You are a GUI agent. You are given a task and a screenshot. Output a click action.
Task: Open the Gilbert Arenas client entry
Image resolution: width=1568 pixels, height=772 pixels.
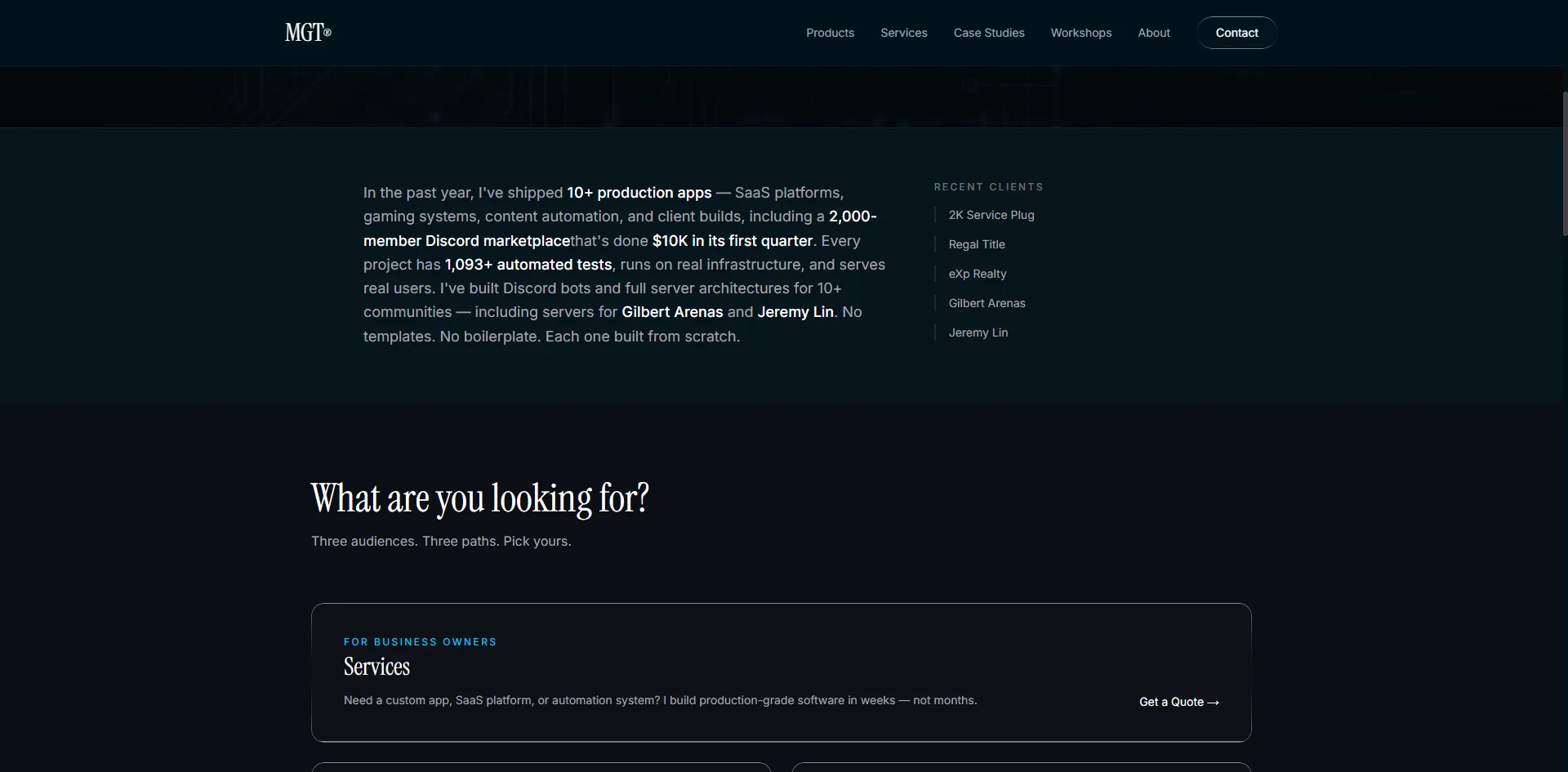tap(987, 303)
